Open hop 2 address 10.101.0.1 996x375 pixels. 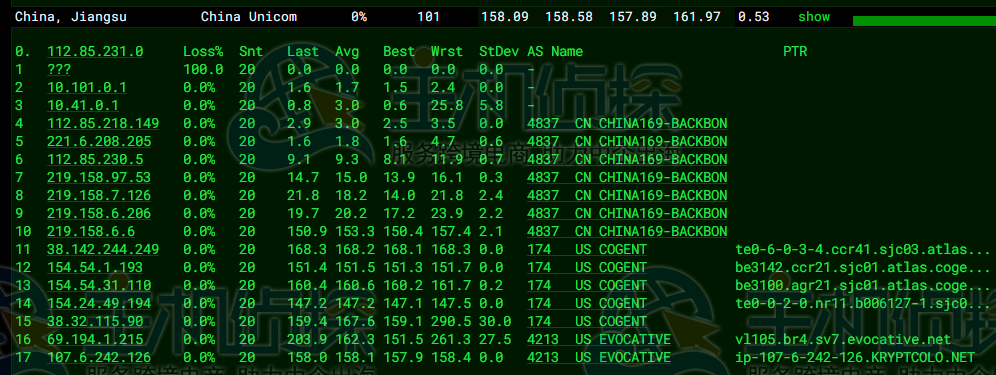pyautogui.click(x=87, y=88)
